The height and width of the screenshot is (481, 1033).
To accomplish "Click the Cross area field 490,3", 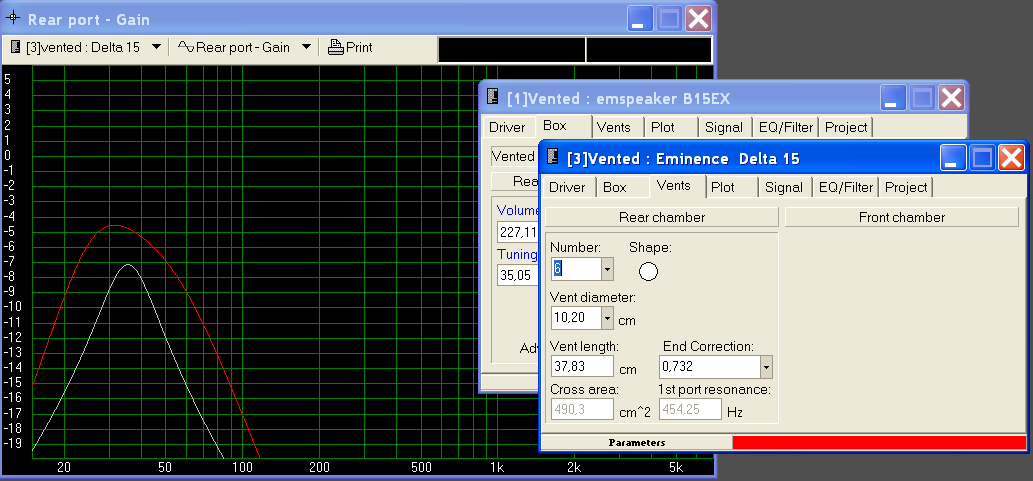I will point(582,409).
